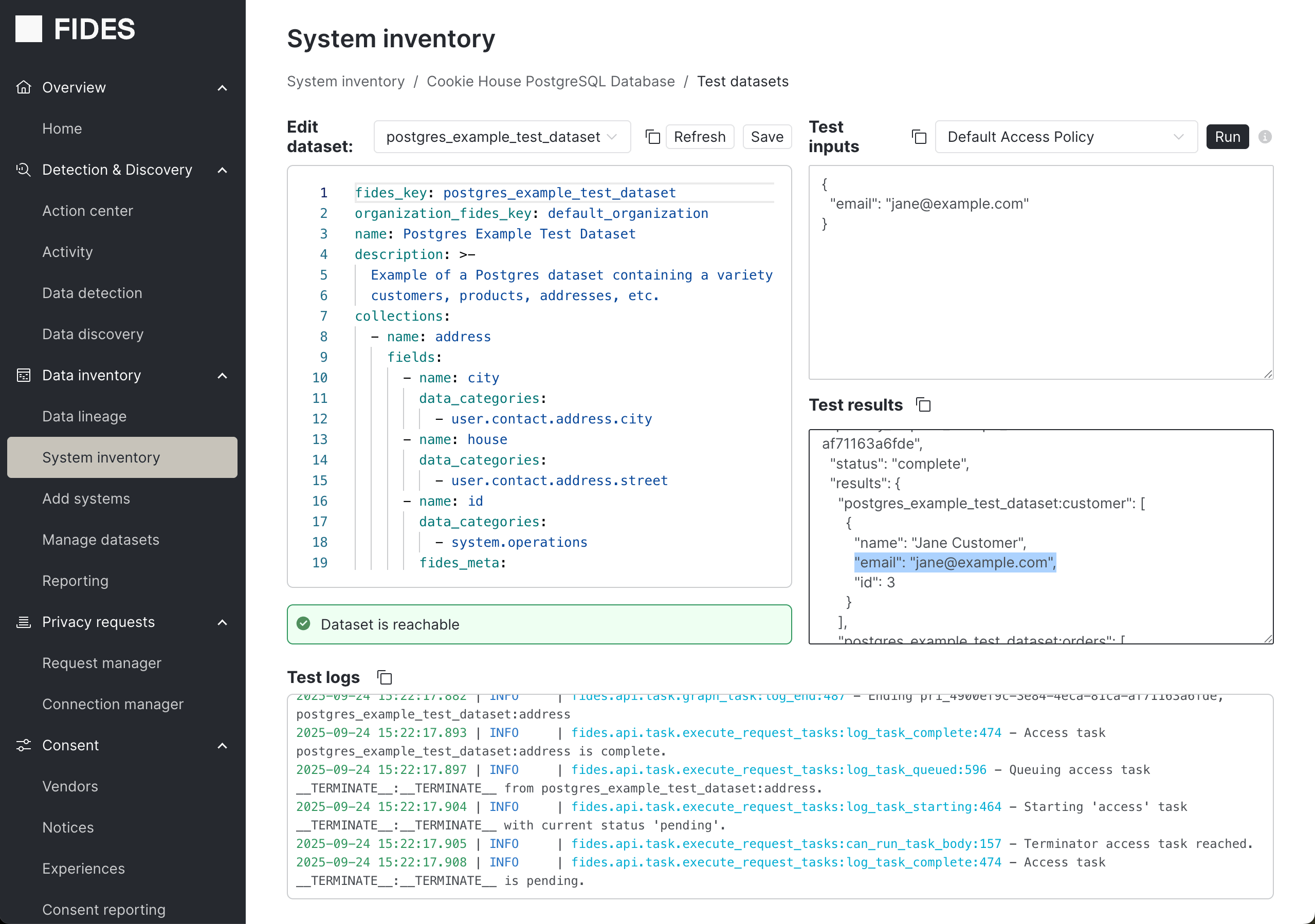Go to Request manager page
Screen dimensions: 1315x924
tap(102, 663)
